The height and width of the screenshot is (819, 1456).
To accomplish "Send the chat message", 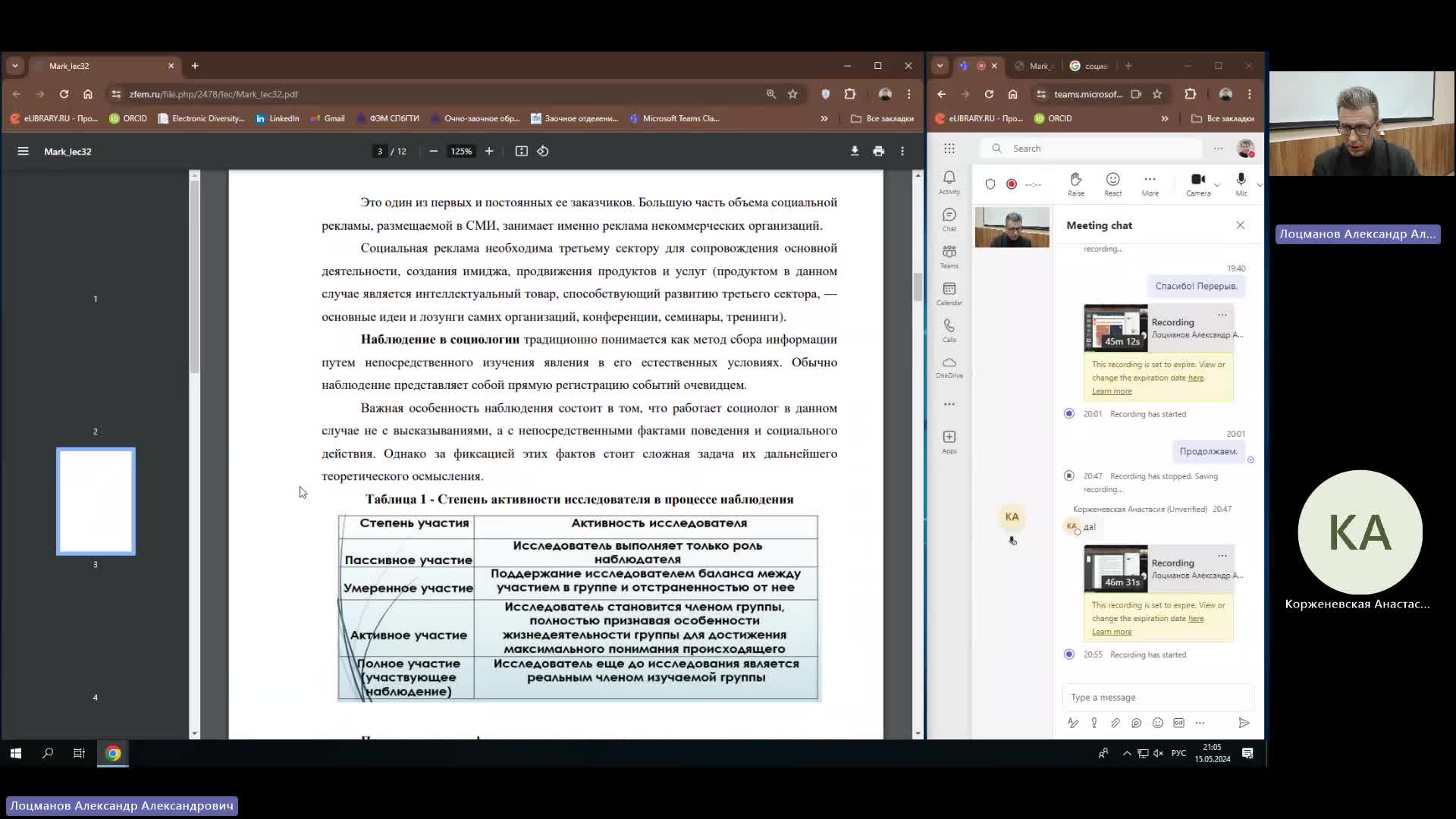I will click(x=1244, y=723).
